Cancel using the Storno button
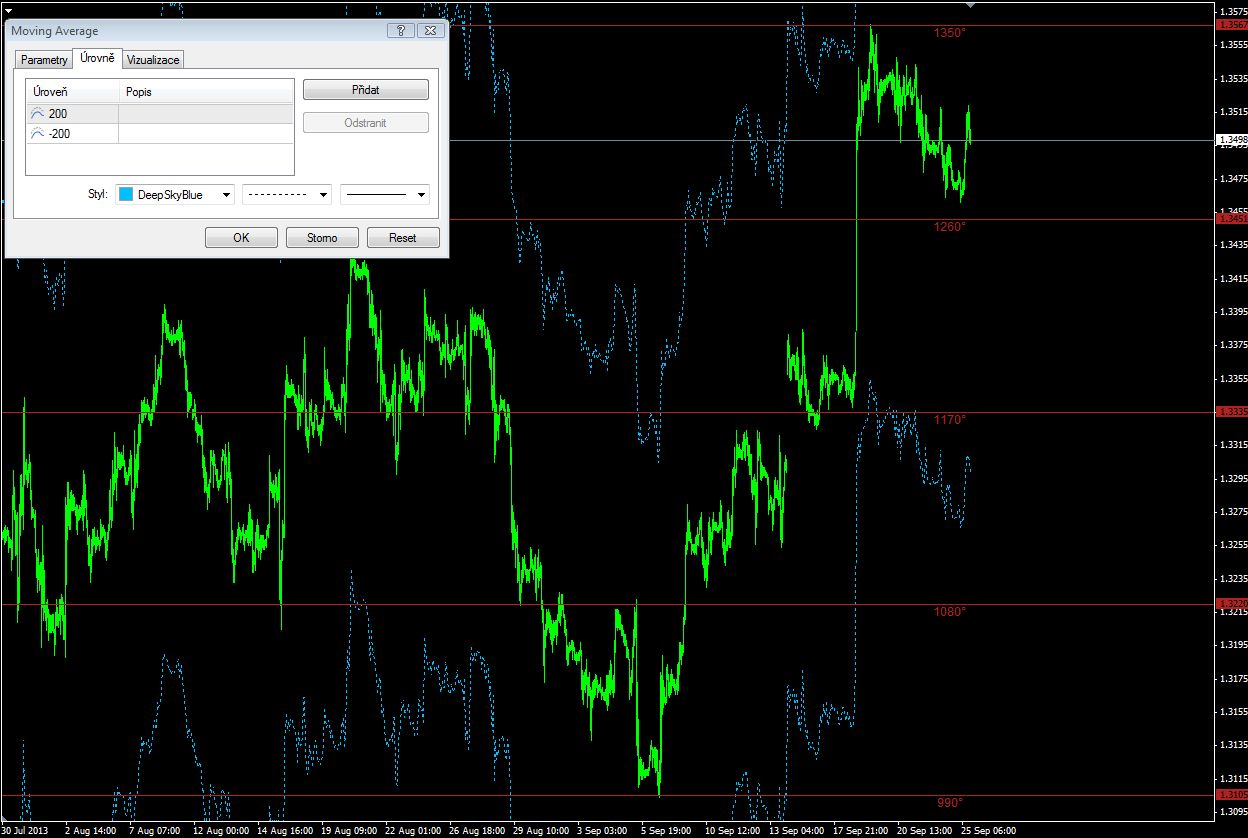Screen dimensions: 1248x838 322,238
